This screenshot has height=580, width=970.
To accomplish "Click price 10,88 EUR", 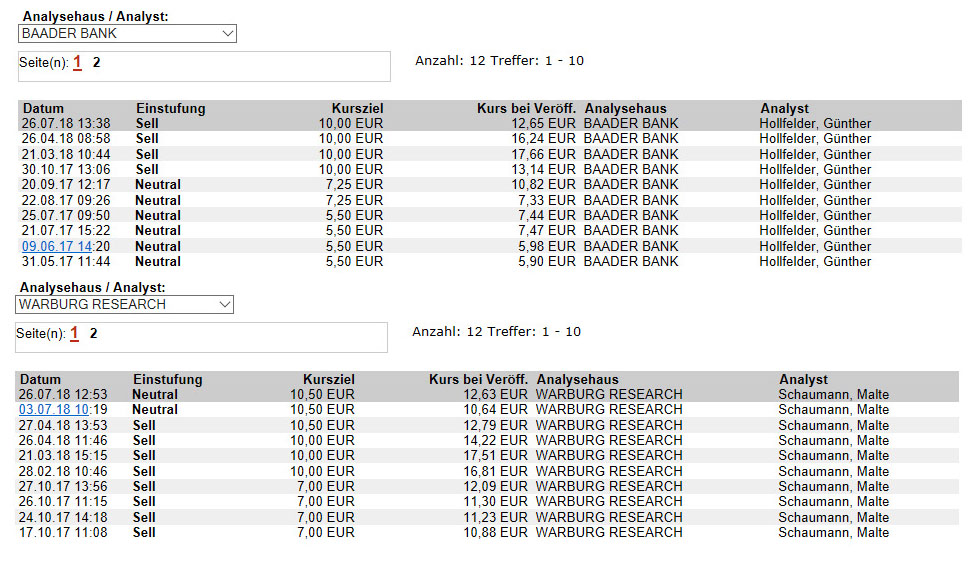I will [496, 532].
